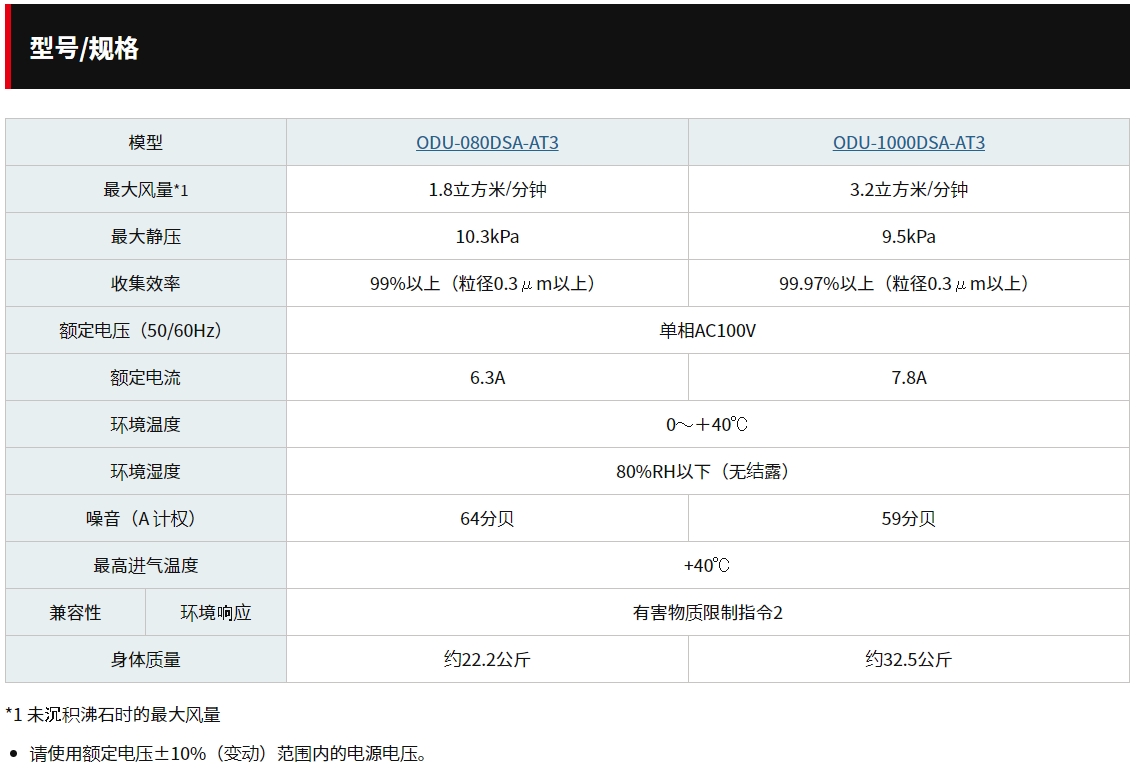Screen dimensions: 1142x774
Task: Select the 身体质量 row label
Action: tap(146, 660)
